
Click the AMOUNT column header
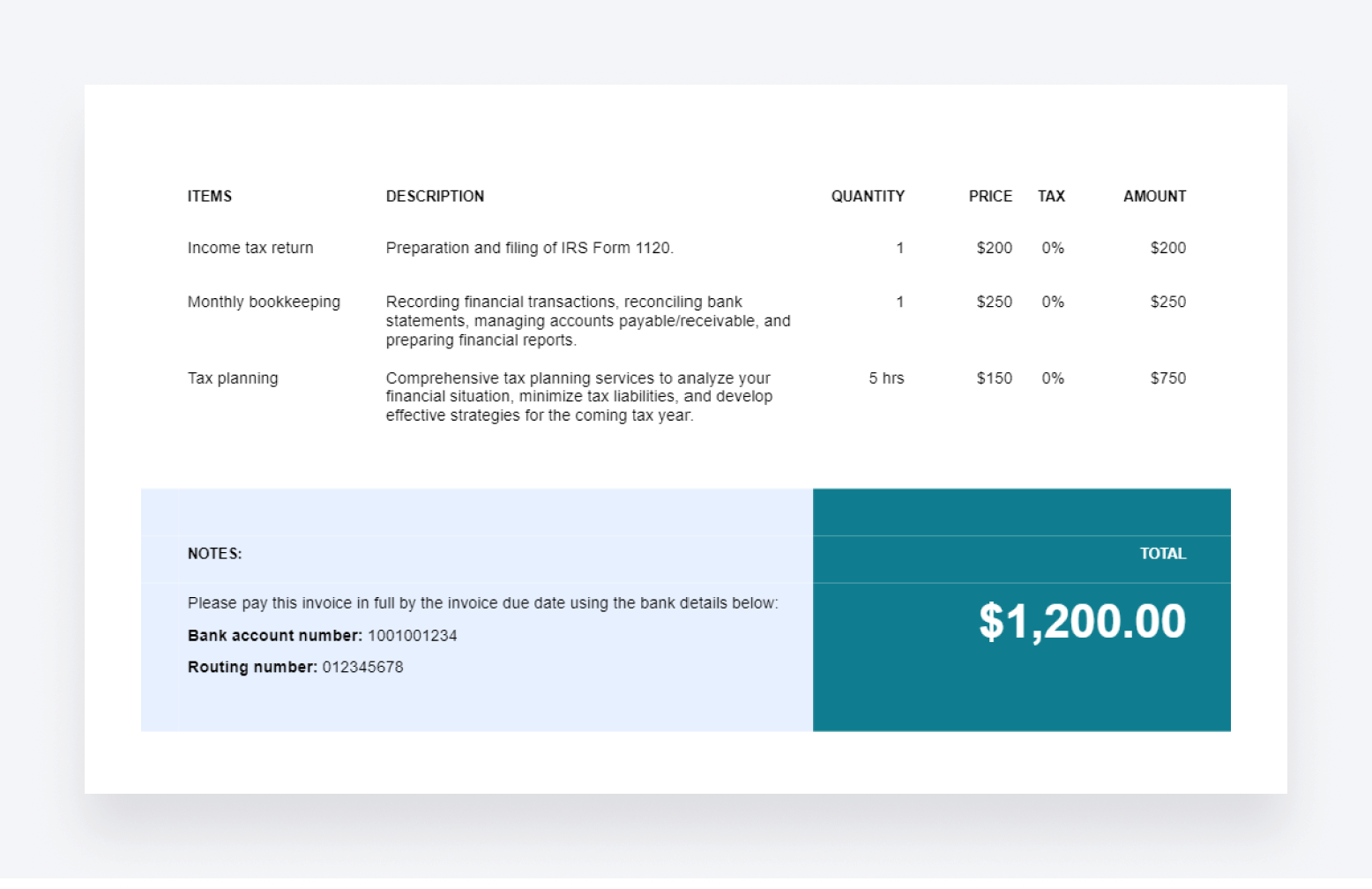[1154, 196]
